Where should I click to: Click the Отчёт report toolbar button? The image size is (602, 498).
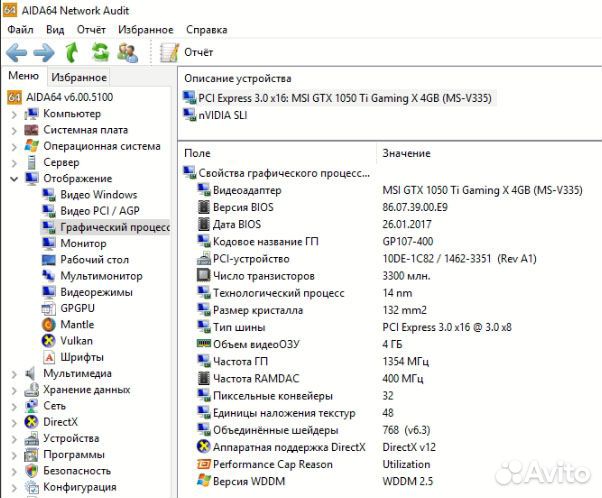[x=187, y=52]
